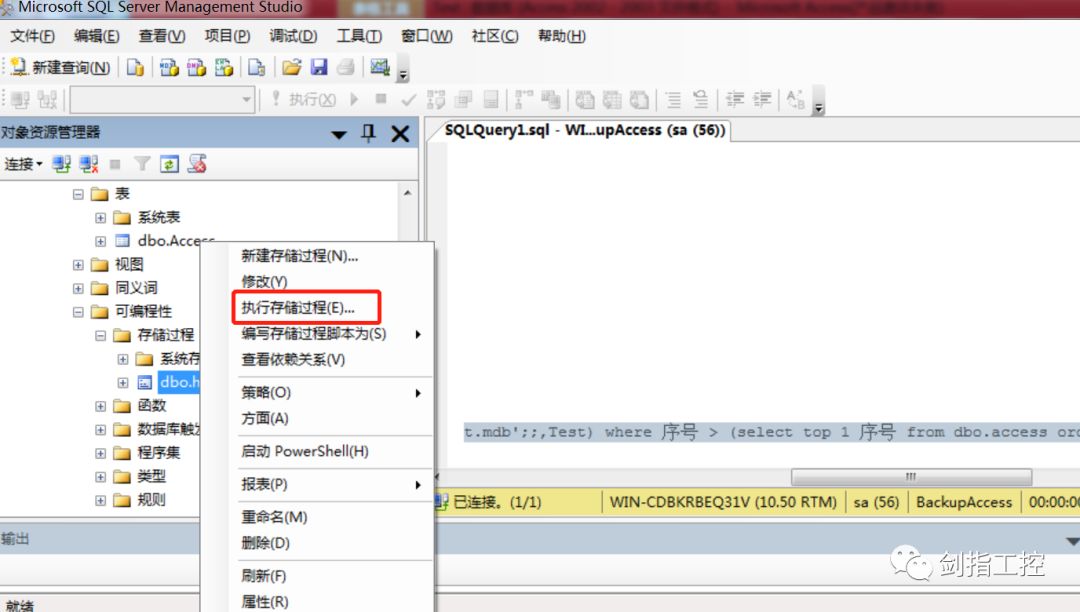Click the Disconnect icon in Object Explorer
This screenshot has height=612, width=1080.
click(x=89, y=164)
